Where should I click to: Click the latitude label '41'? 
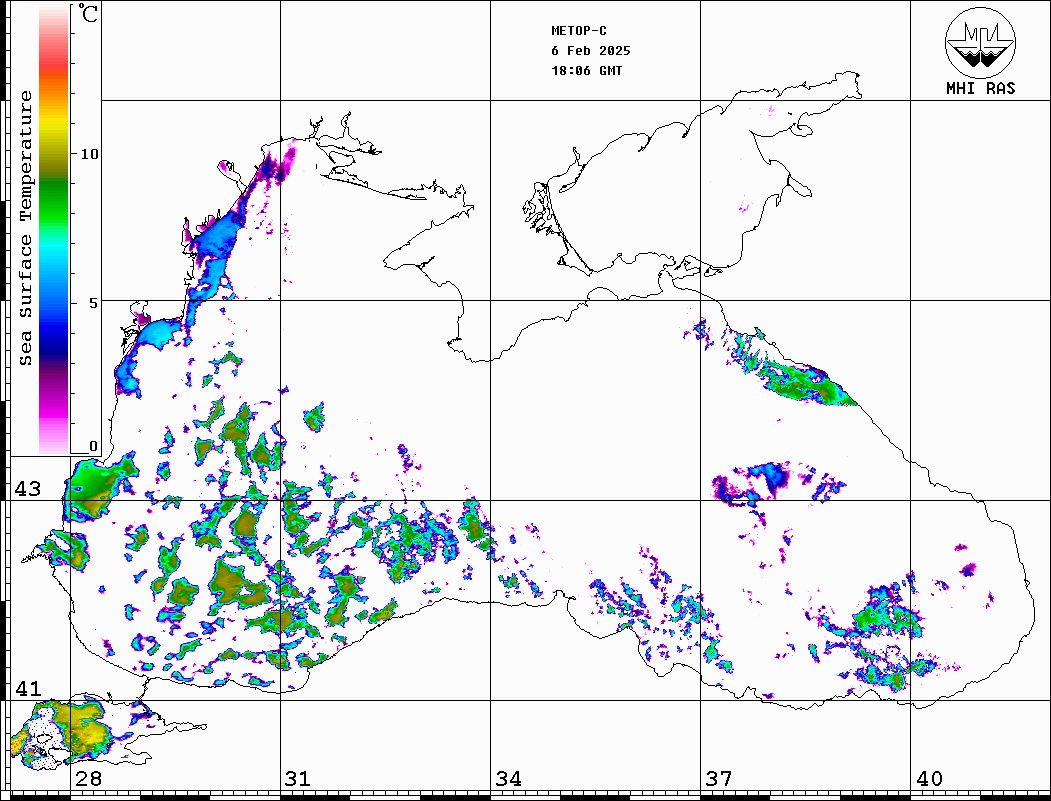pos(28,689)
